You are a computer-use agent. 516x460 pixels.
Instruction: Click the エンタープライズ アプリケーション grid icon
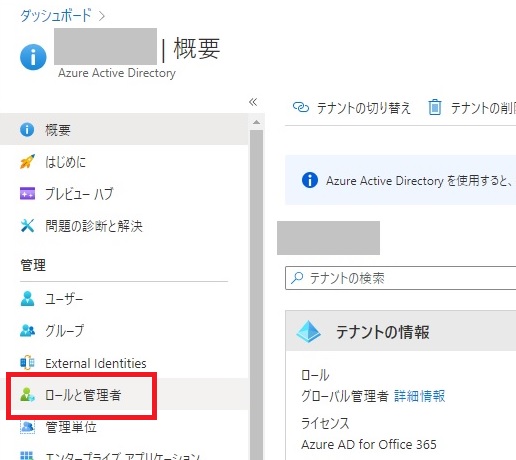[27, 455]
